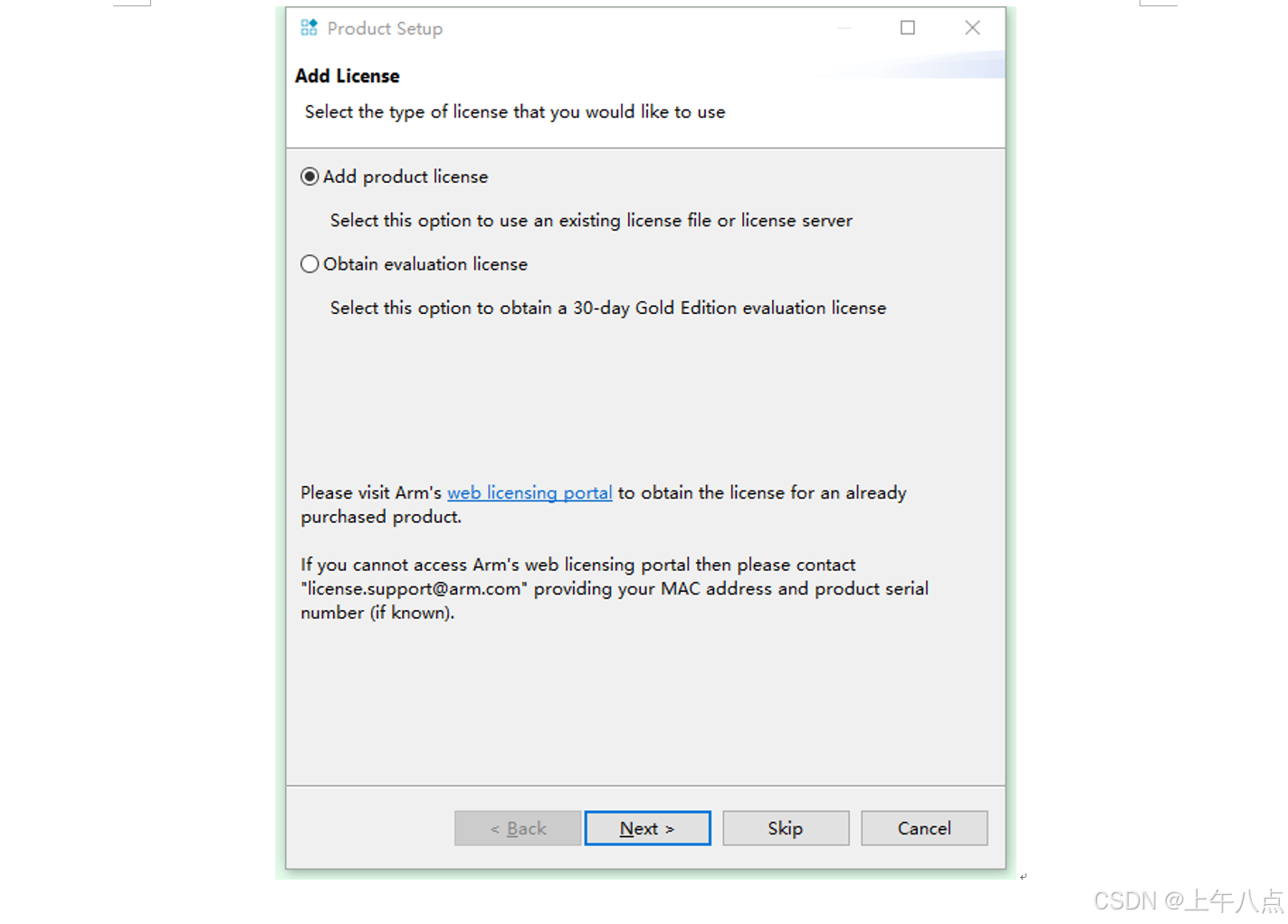Click the Product Setup window icon
The width and height of the screenshot is (1288, 924).
click(310, 28)
